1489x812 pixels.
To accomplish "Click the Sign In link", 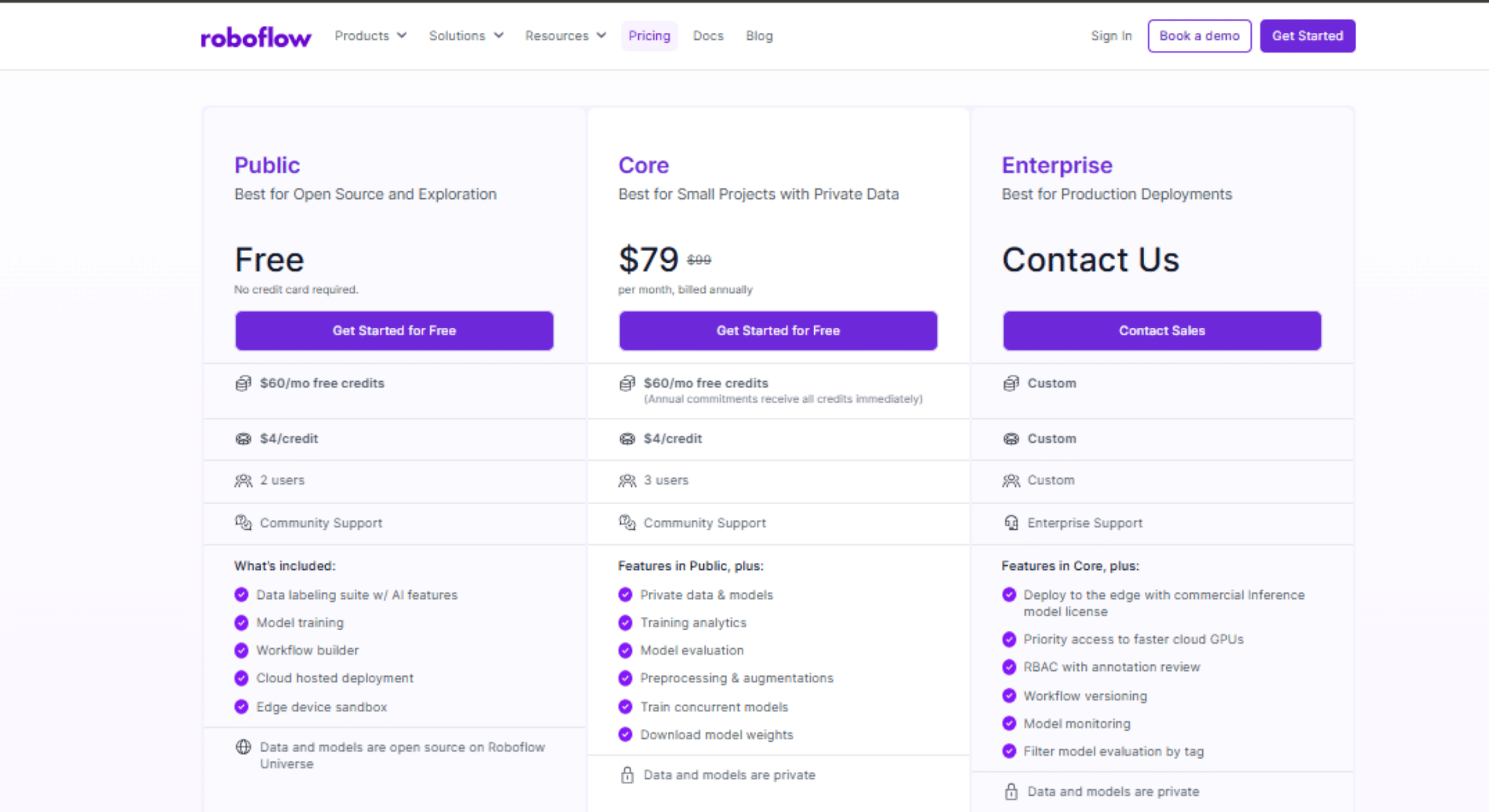I will [x=1111, y=36].
